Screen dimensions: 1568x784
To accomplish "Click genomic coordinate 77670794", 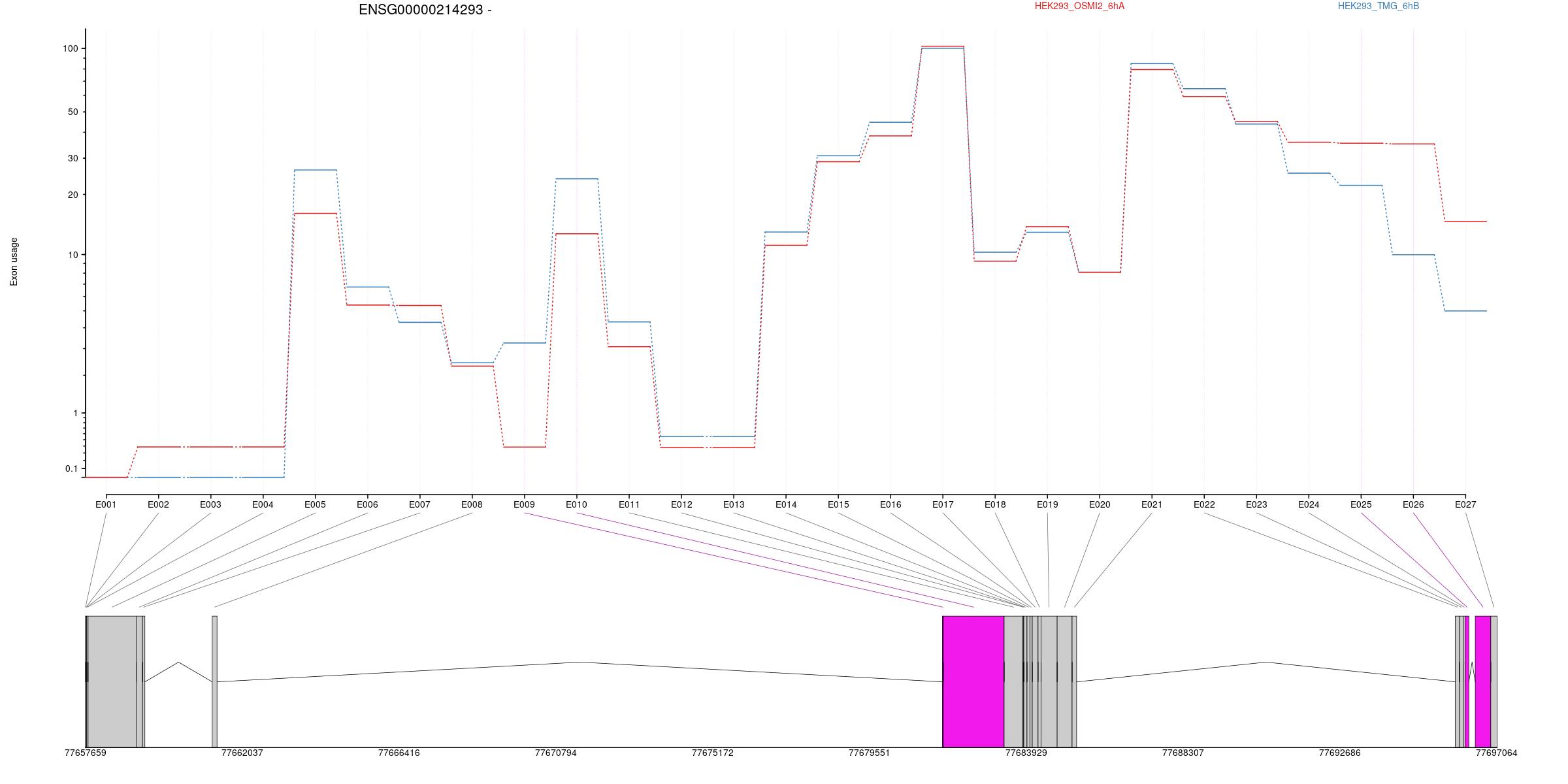I will 556,753.
